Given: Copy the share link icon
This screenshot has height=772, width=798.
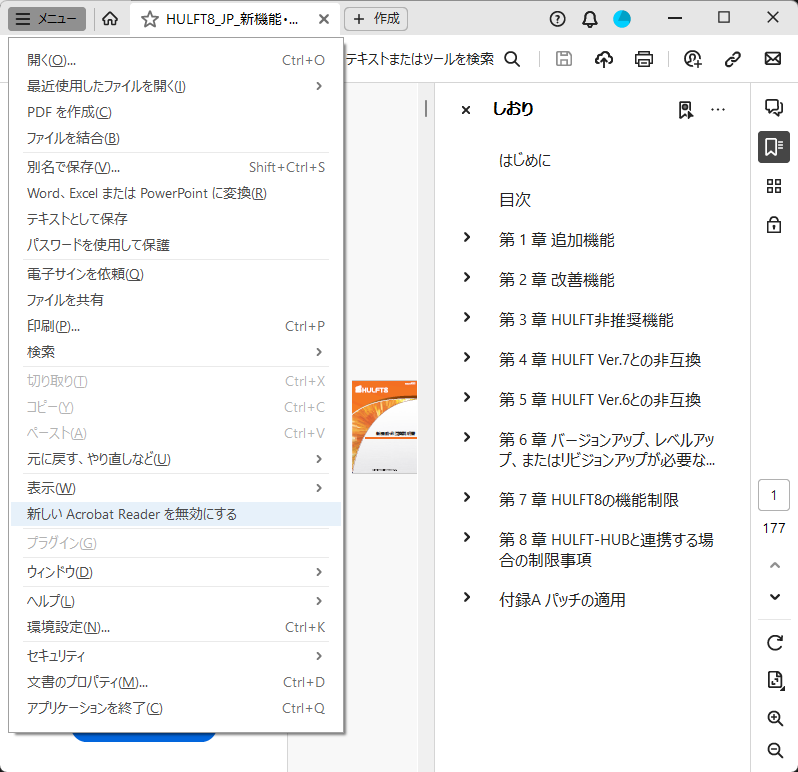Looking at the screenshot, I should pyautogui.click(x=732, y=59).
